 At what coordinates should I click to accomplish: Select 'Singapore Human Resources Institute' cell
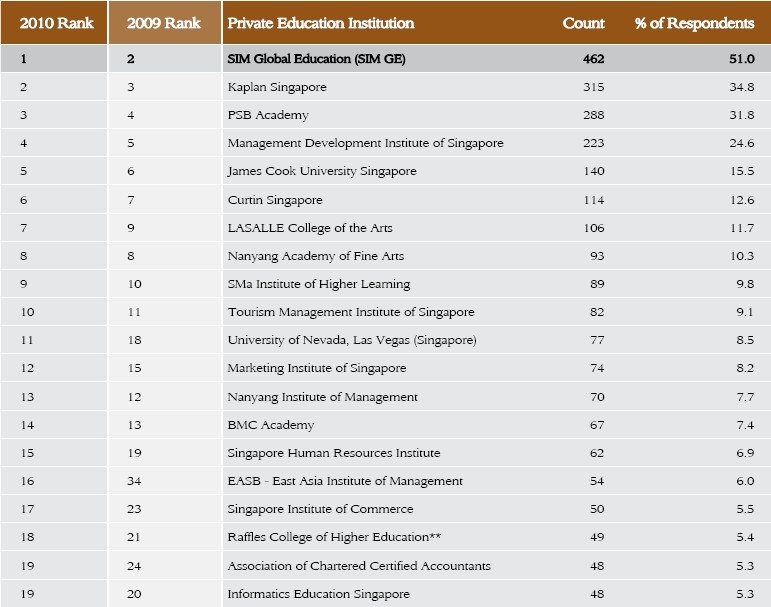click(x=334, y=453)
